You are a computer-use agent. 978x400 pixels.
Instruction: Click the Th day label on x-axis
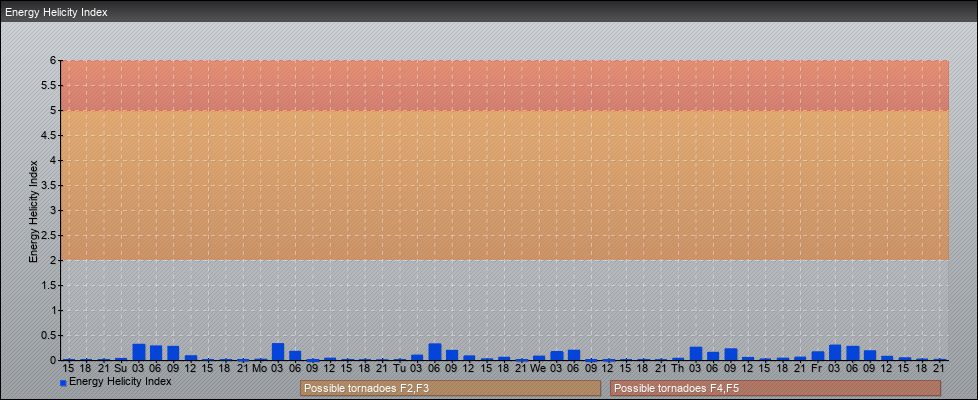678,369
